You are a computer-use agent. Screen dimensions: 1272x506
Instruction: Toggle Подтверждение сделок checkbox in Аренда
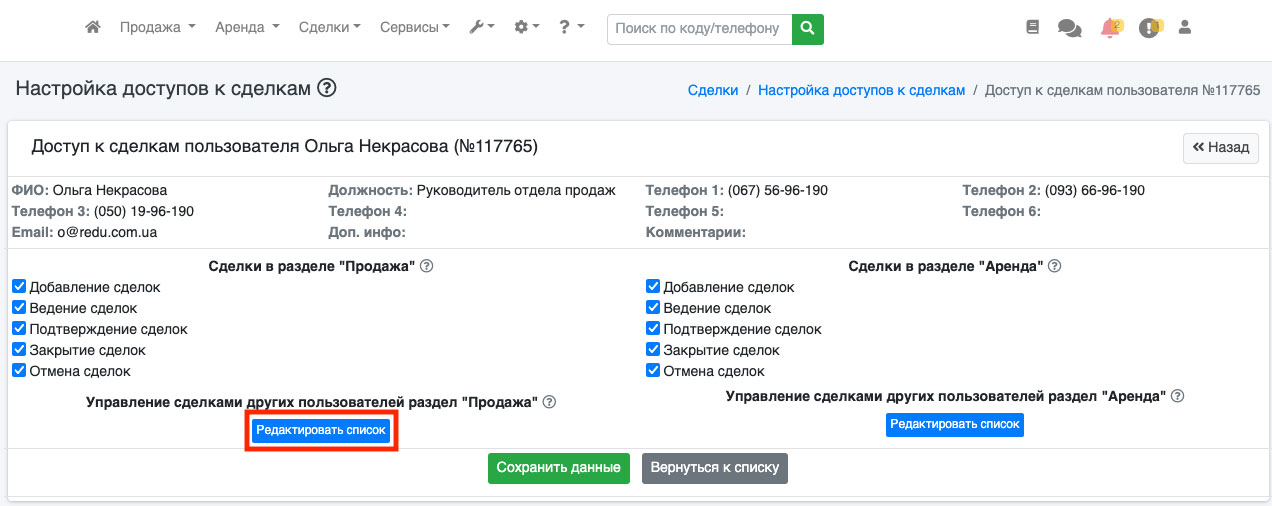click(653, 328)
